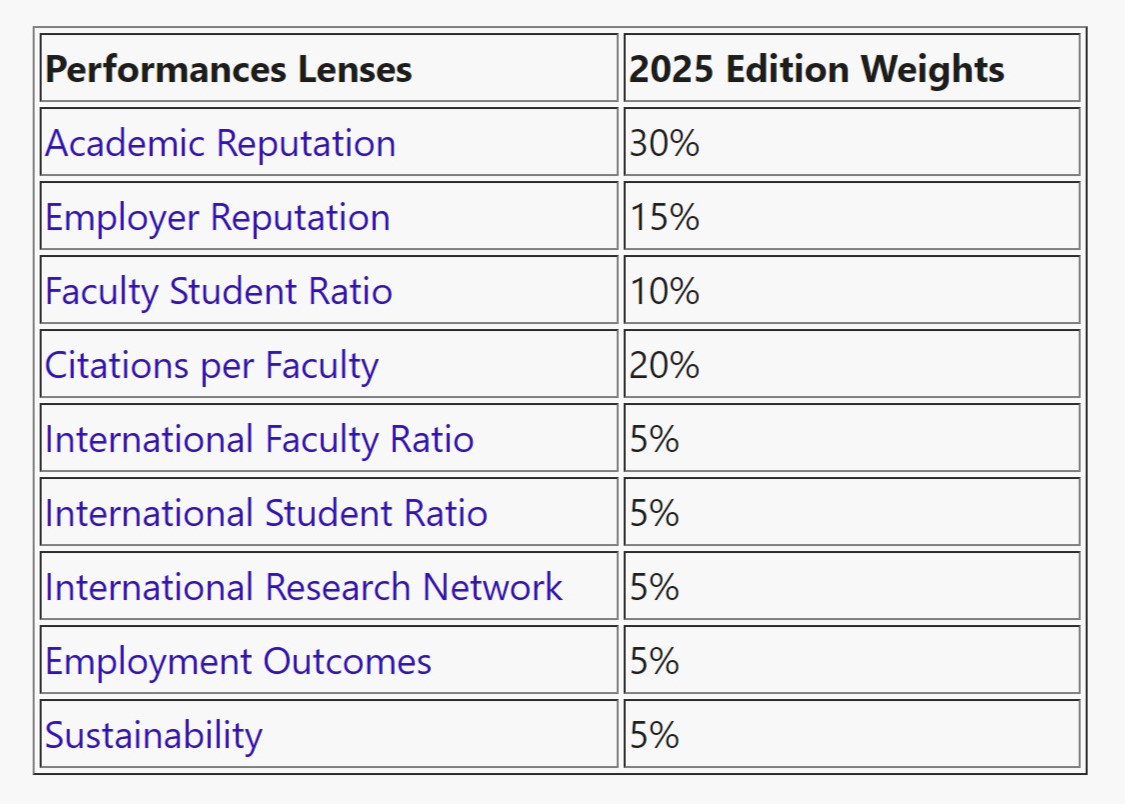This screenshot has width=1125, height=804.
Task: Click the 5% cell for Sustainability
Action: [655, 735]
